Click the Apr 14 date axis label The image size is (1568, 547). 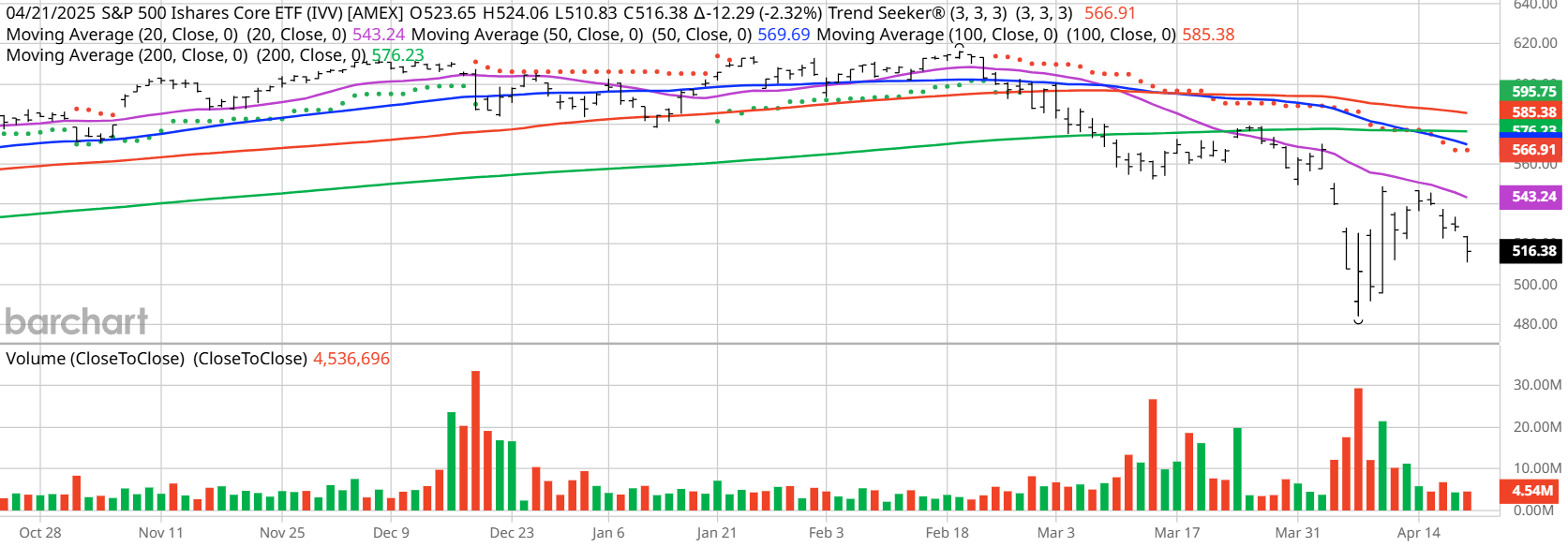coord(1419,532)
